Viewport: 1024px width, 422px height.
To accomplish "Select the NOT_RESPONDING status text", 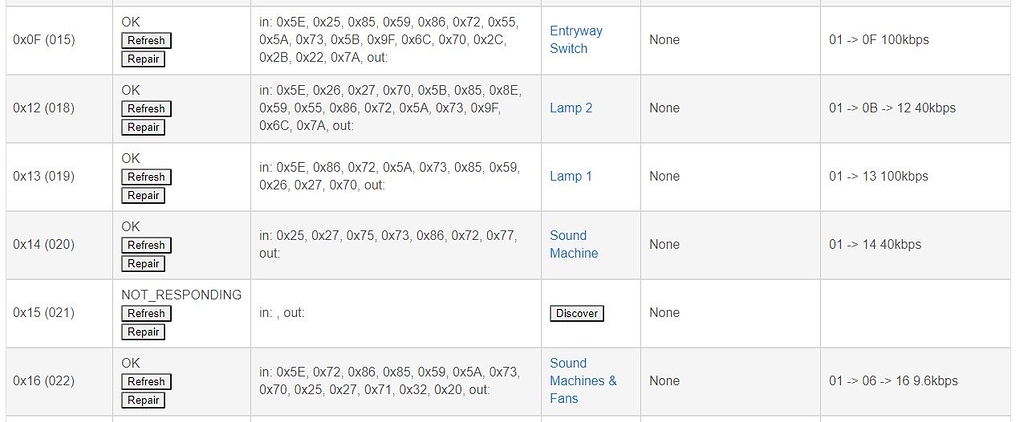I will pyautogui.click(x=182, y=295).
